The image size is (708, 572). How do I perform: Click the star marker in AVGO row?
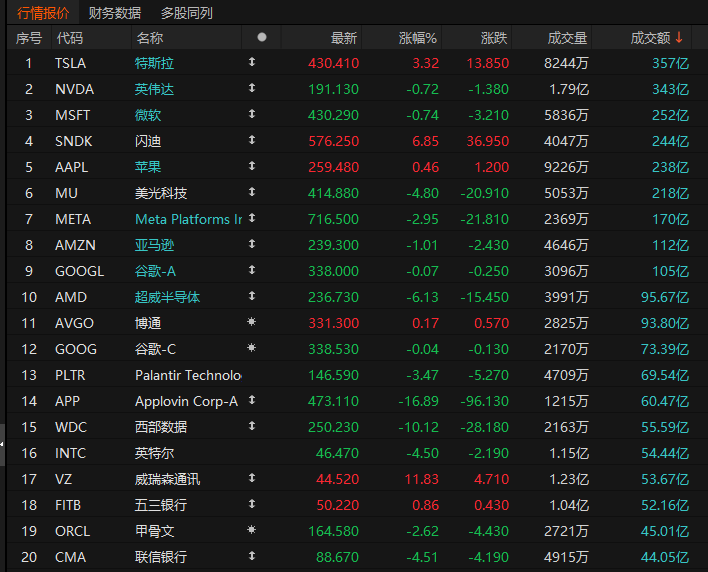(x=252, y=322)
